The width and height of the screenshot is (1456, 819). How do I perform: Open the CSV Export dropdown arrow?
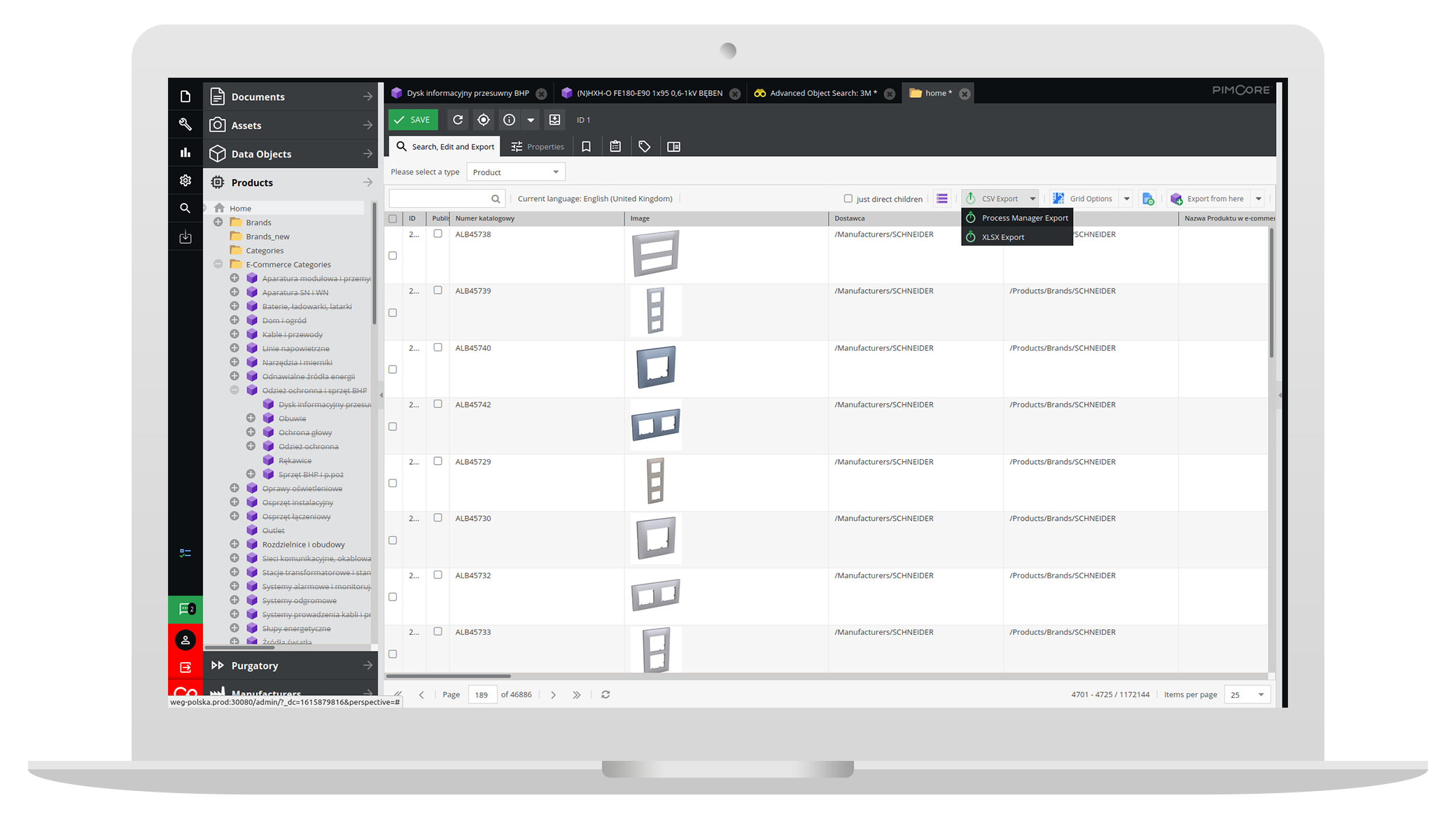(x=1032, y=199)
